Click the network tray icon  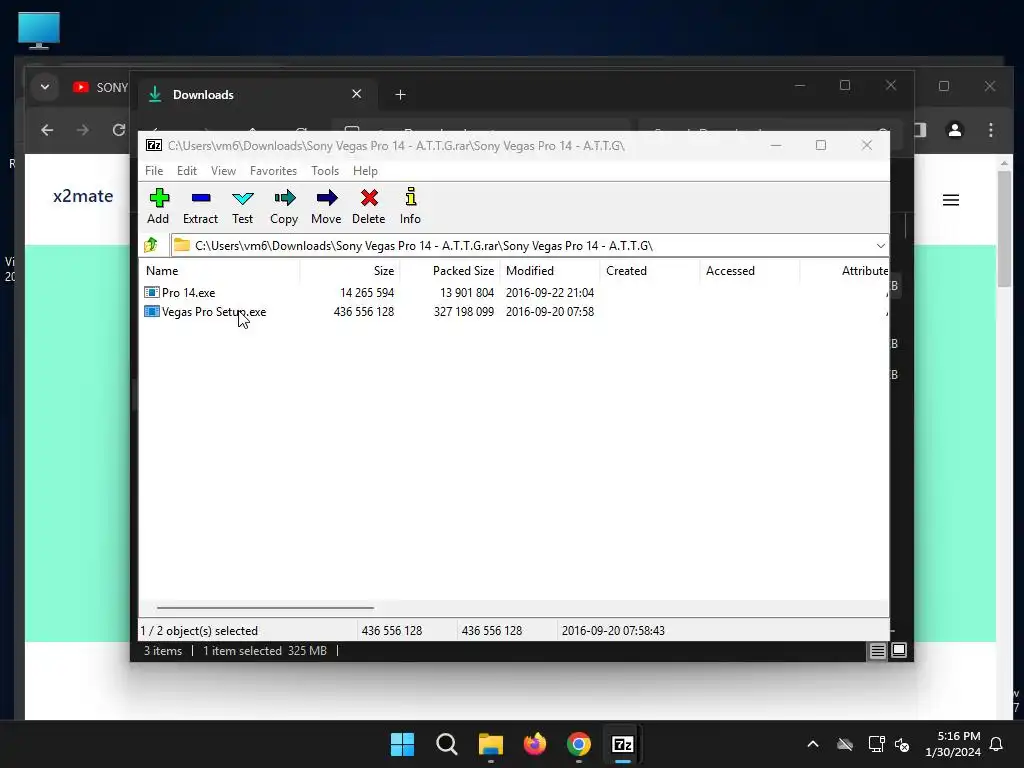tap(876, 744)
